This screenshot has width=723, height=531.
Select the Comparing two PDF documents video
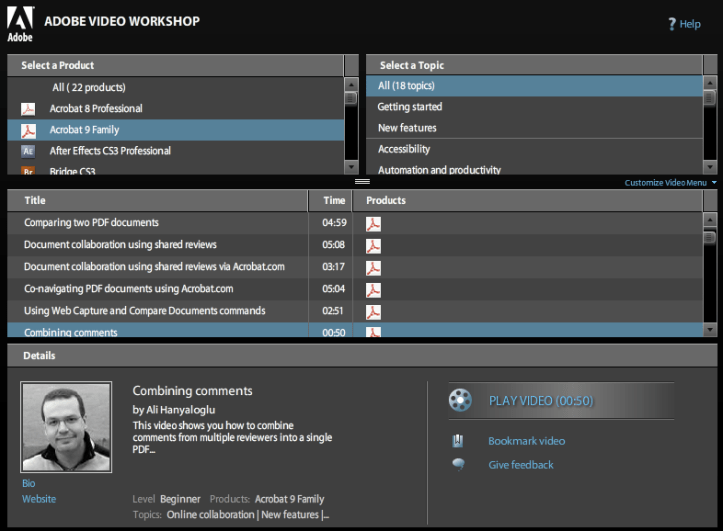pyautogui.click(x=355, y=223)
